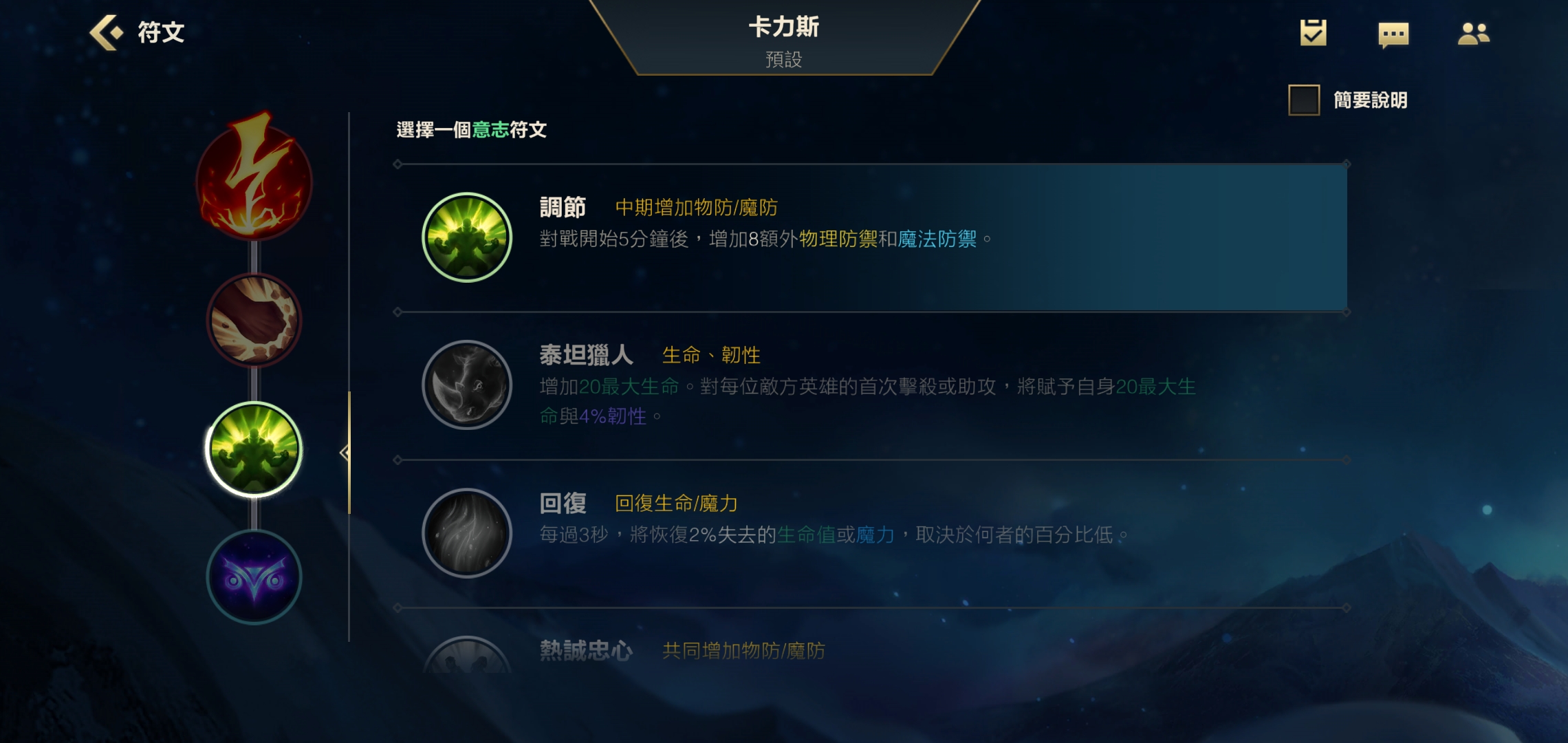Go back using the 符文 arrow
The height and width of the screenshot is (743, 1568).
(x=107, y=32)
